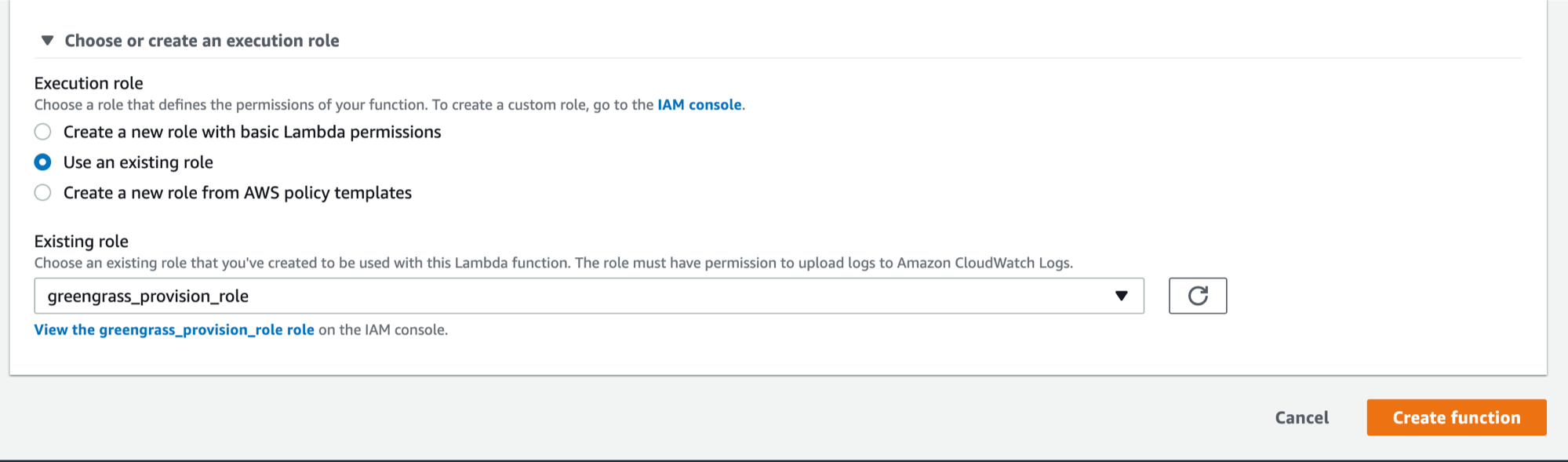Open the IAM console link
This screenshot has width=1568, height=462.
point(699,104)
